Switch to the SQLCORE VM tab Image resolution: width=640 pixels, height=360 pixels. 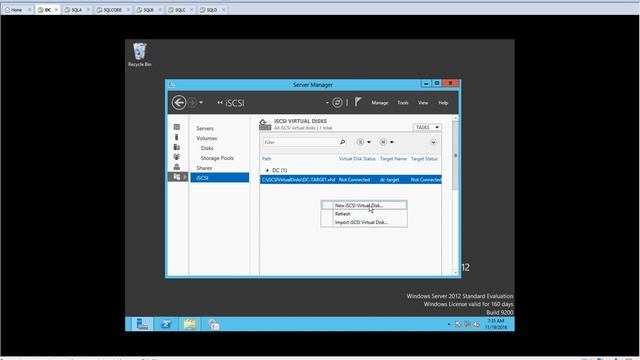click(112, 10)
